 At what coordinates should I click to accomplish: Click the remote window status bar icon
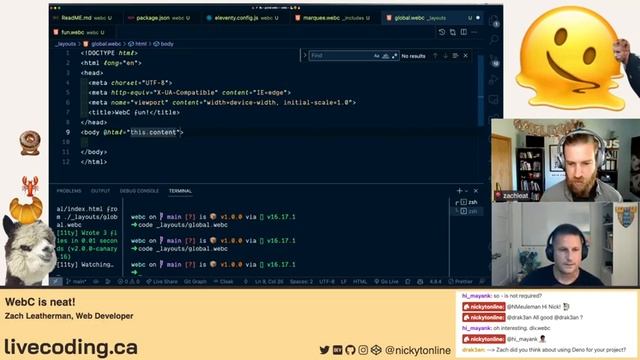point(56,282)
